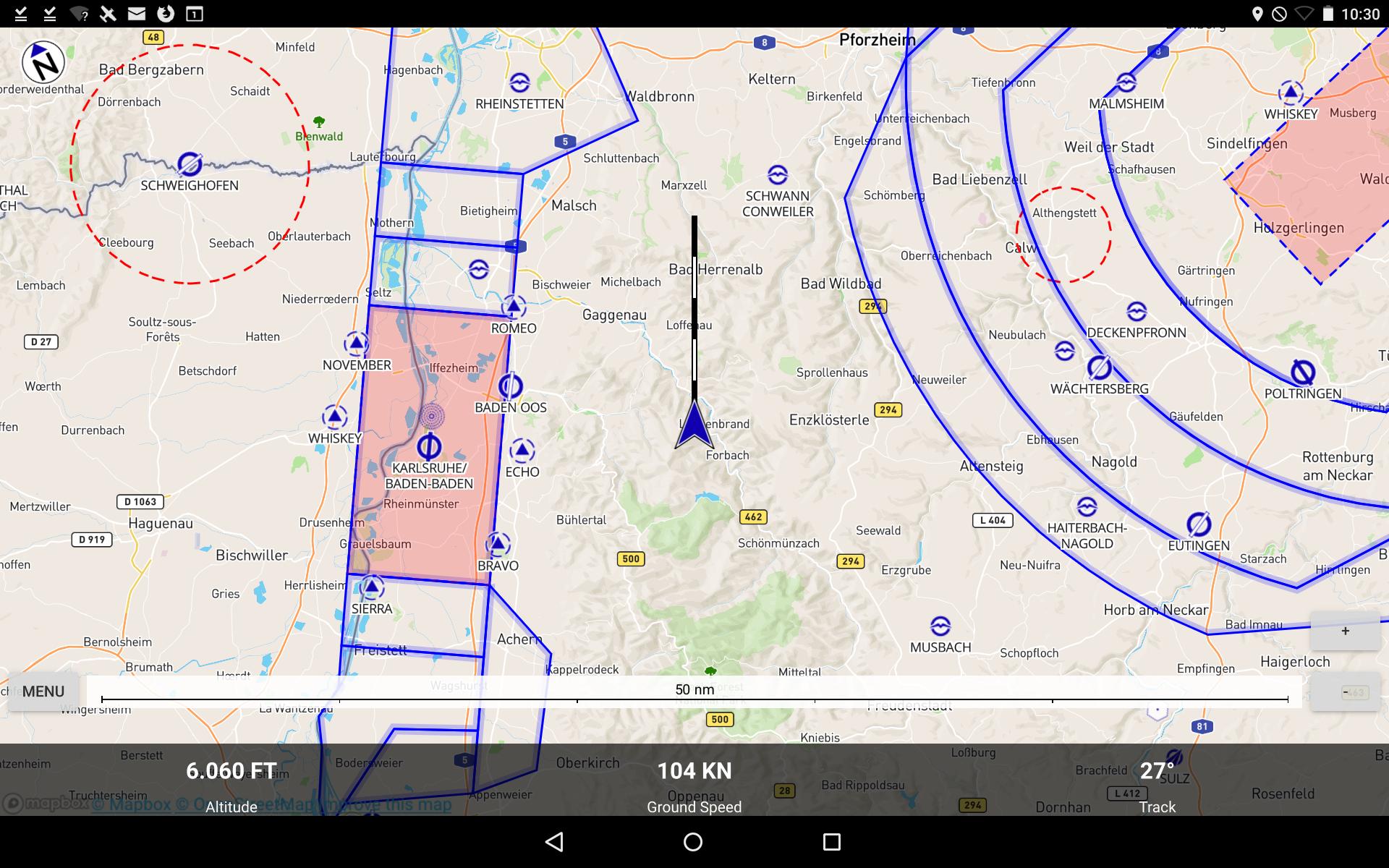Tap the glider site symbol near Bischweier
The height and width of the screenshot is (868, 1389).
pos(478,270)
